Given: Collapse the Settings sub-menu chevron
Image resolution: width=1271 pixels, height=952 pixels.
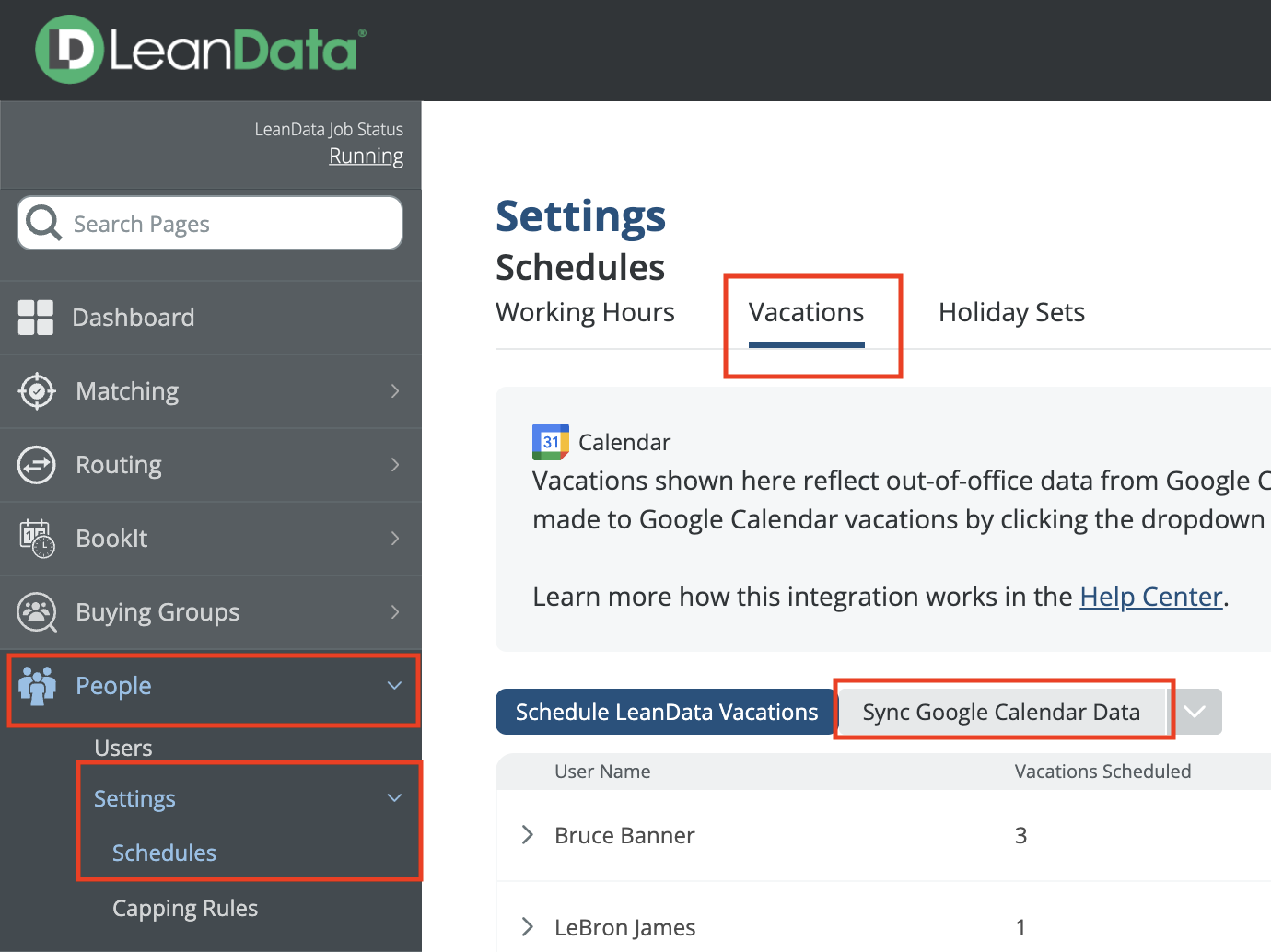Looking at the screenshot, I should click(x=394, y=798).
